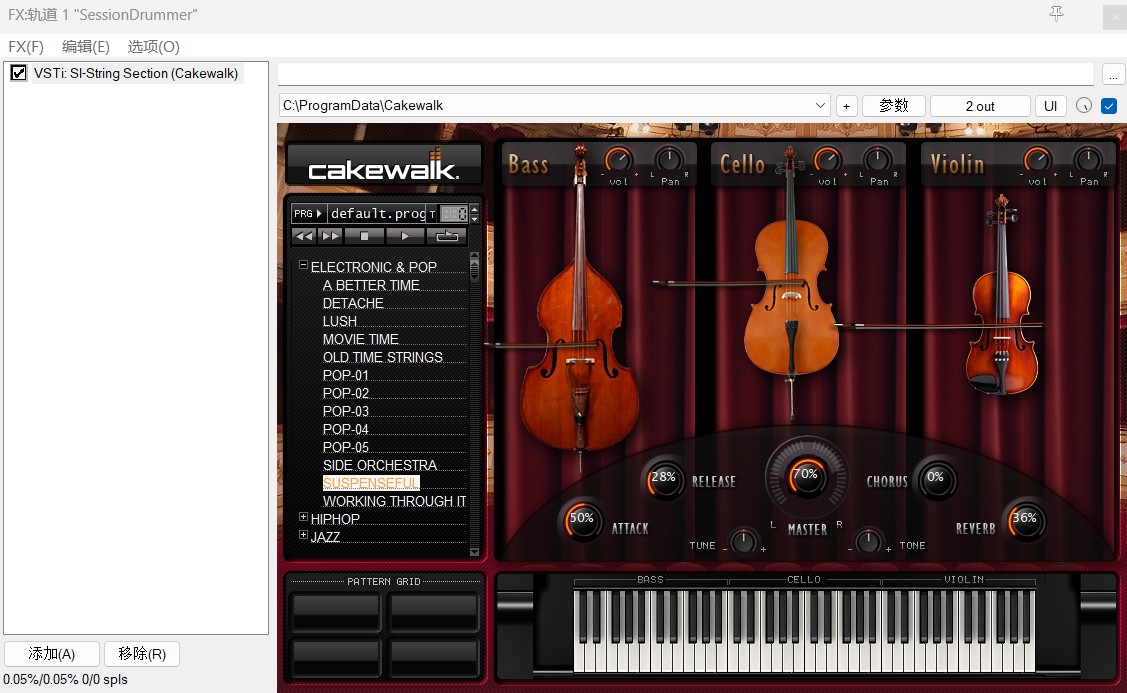Screen dimensions: 1127x693
Task: Click the Violin Pan knob
Action: (1087, 160)
